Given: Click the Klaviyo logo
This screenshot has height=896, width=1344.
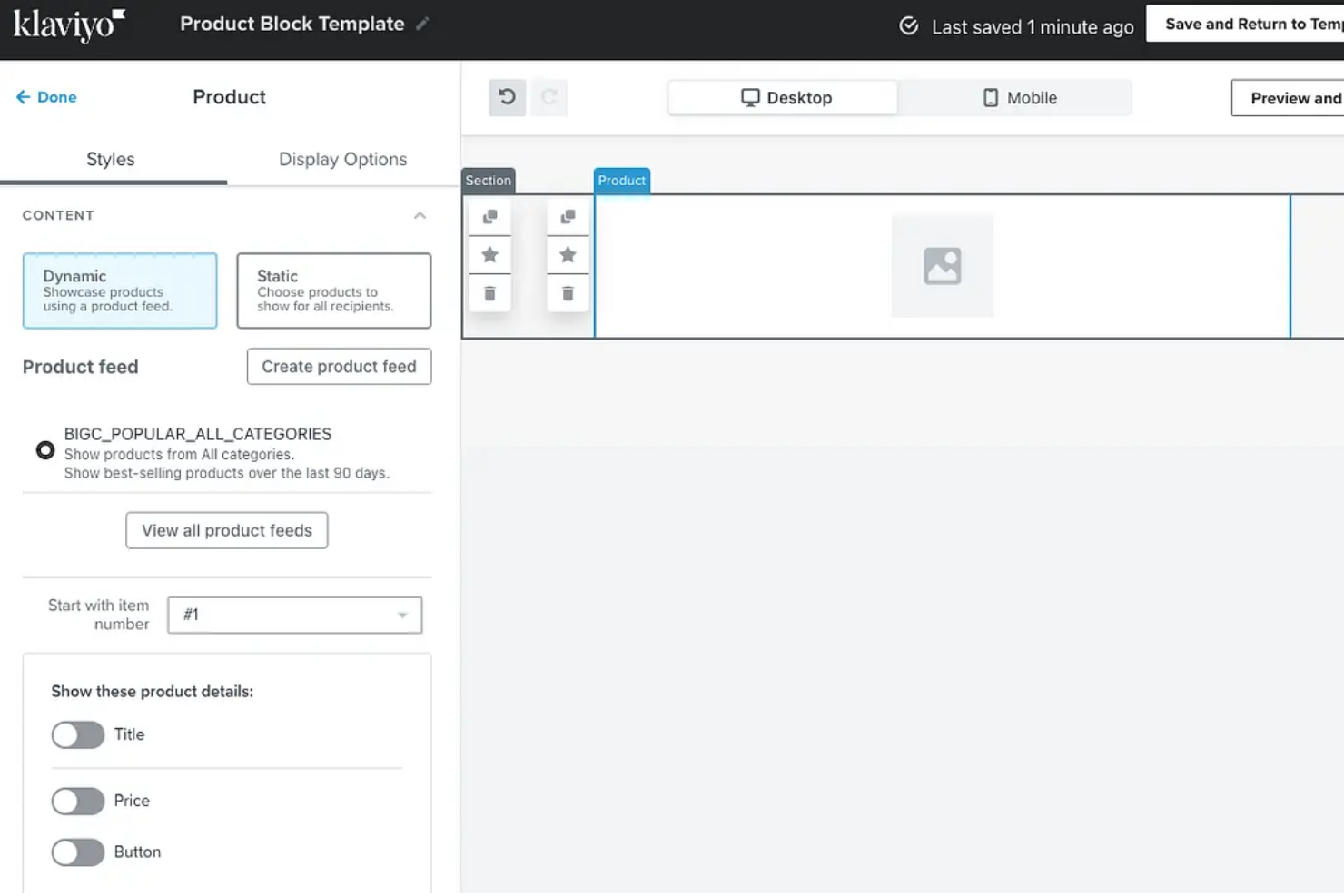Looking at the screenshot, I should [68, 25].
